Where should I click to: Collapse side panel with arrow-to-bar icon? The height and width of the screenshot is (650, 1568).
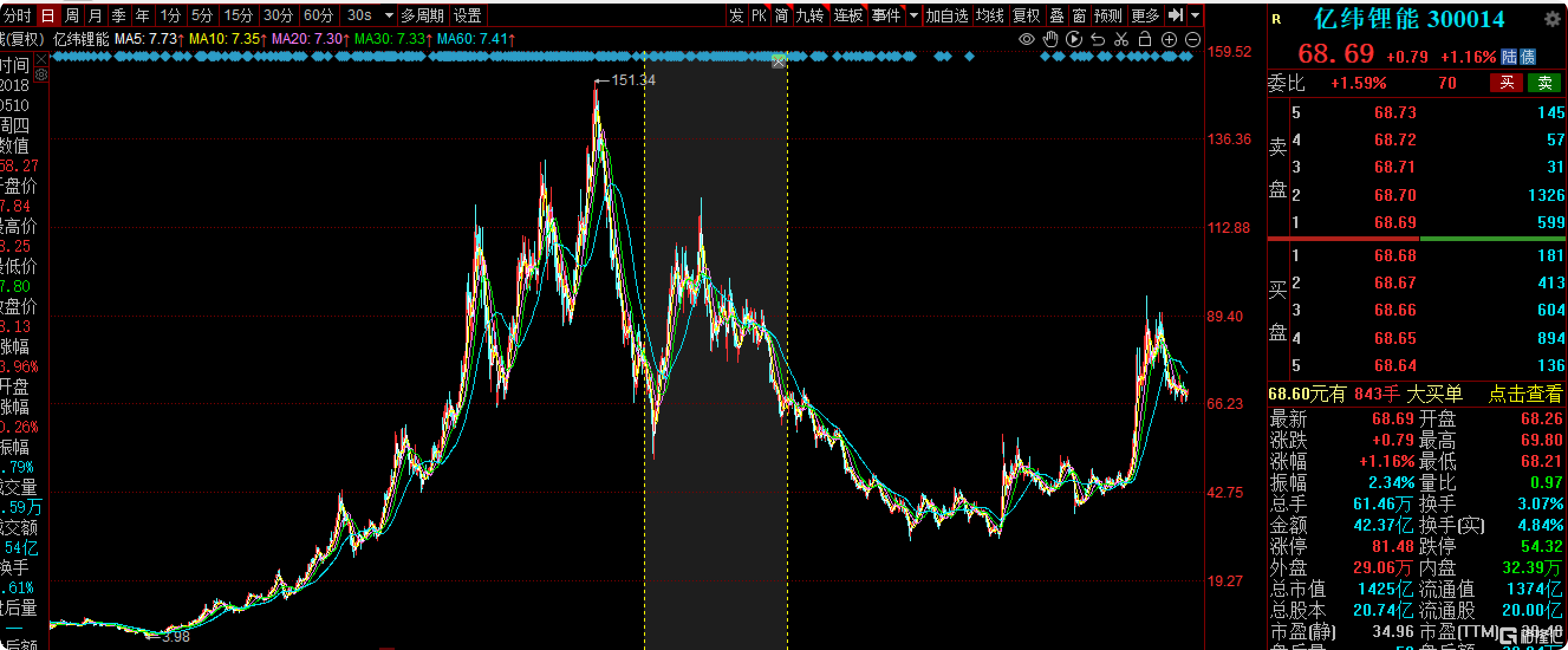point(1175,15)
